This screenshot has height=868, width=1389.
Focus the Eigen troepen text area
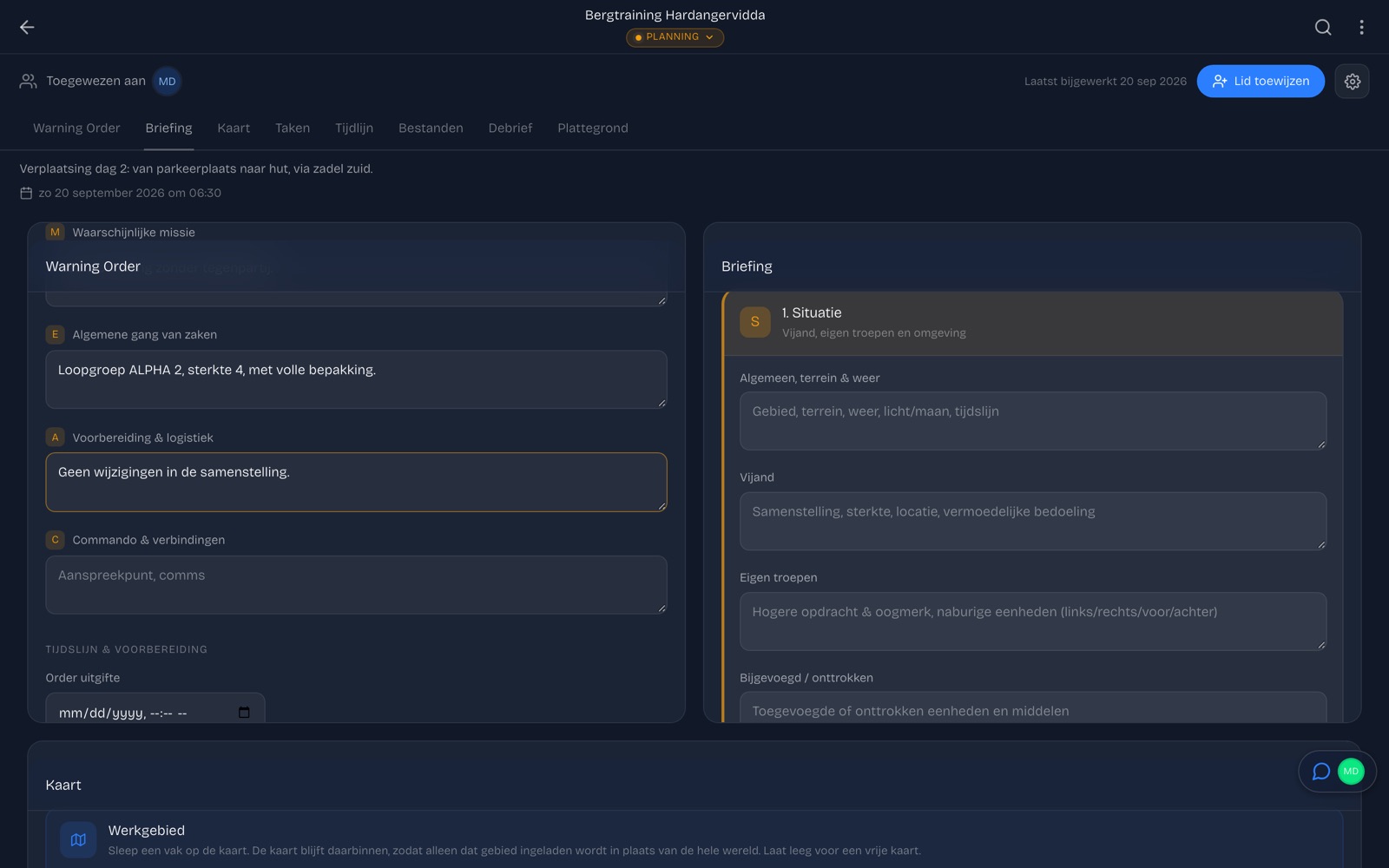[x=1033, y=621]
